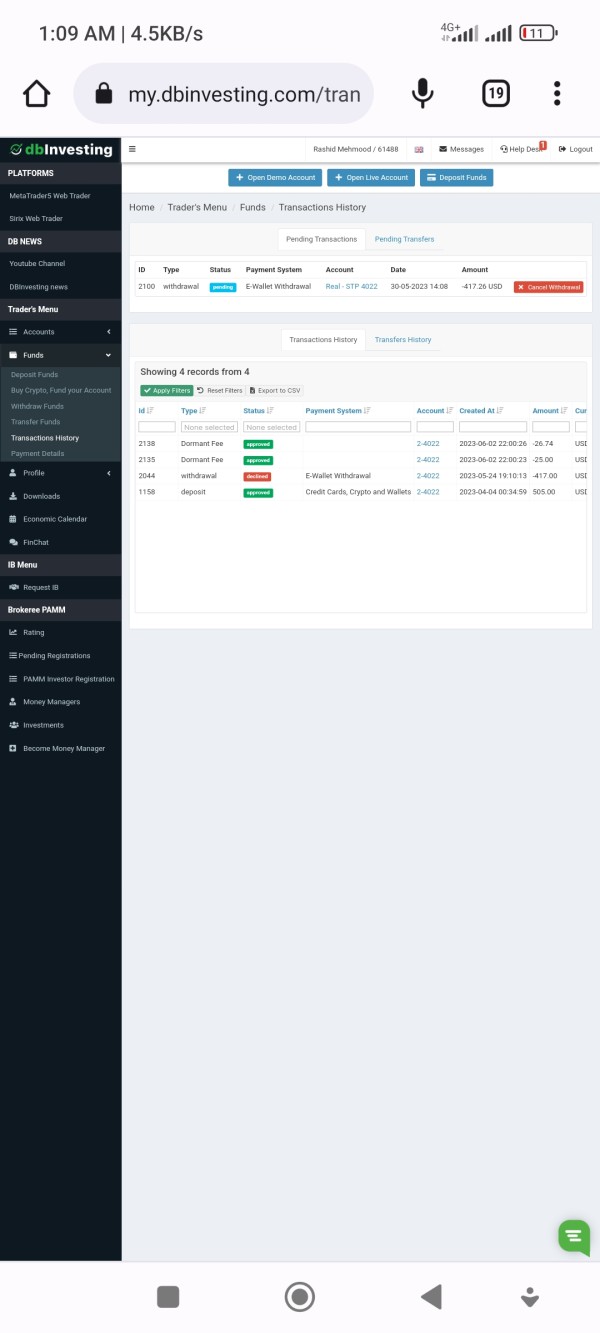Tap the browser home icon
This screenshot has width=600, height=1333.
36,94
